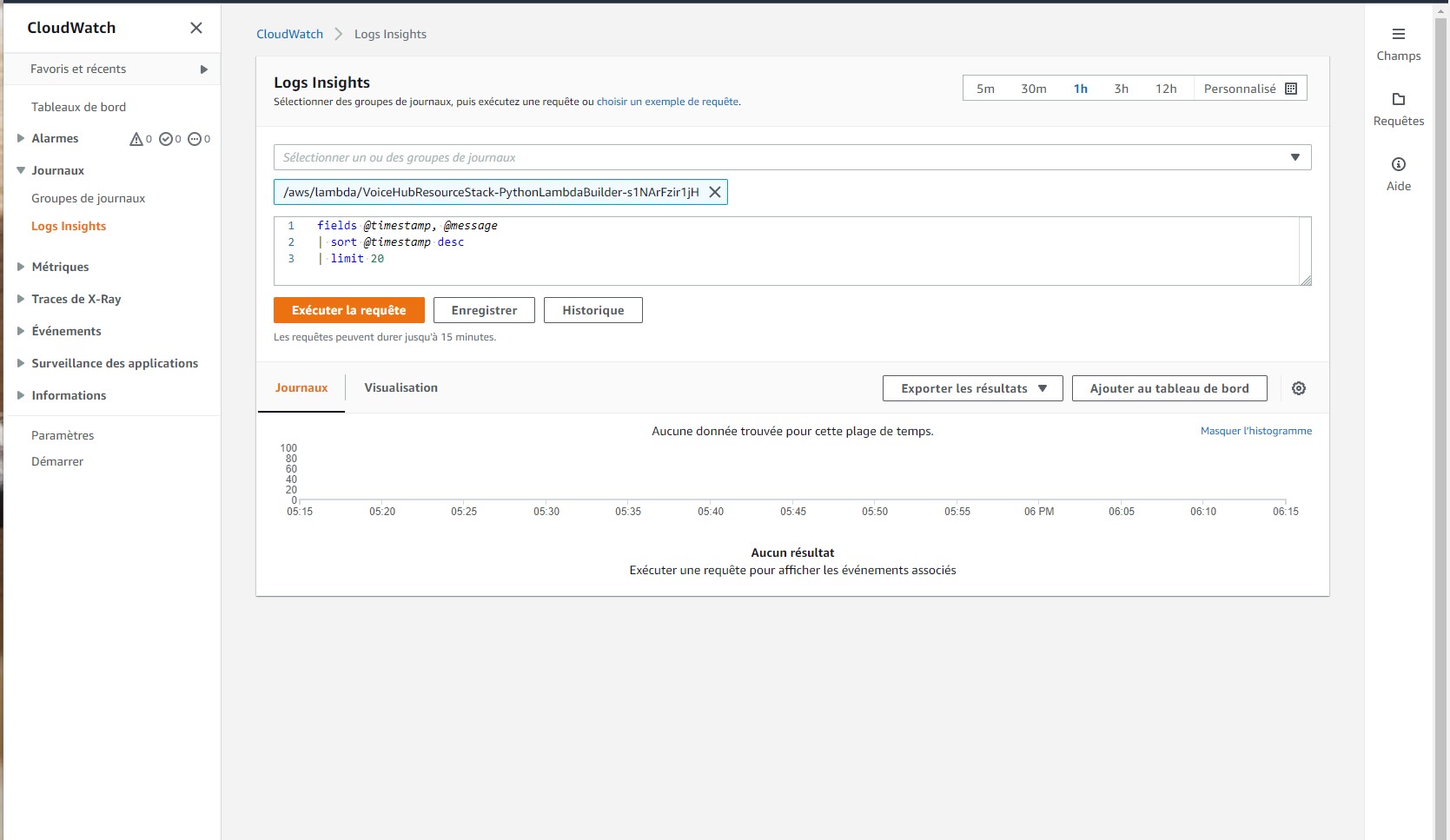
Task: Select the 3h time range
Action: (1121, 89)
